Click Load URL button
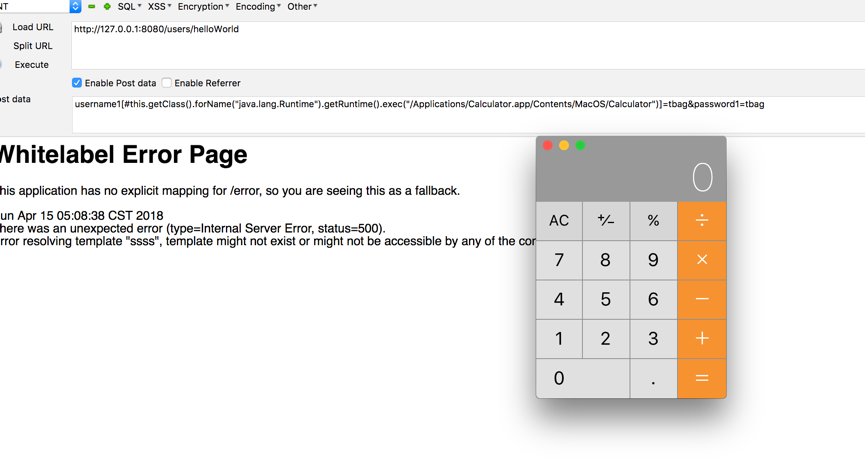 click(33, 27)
